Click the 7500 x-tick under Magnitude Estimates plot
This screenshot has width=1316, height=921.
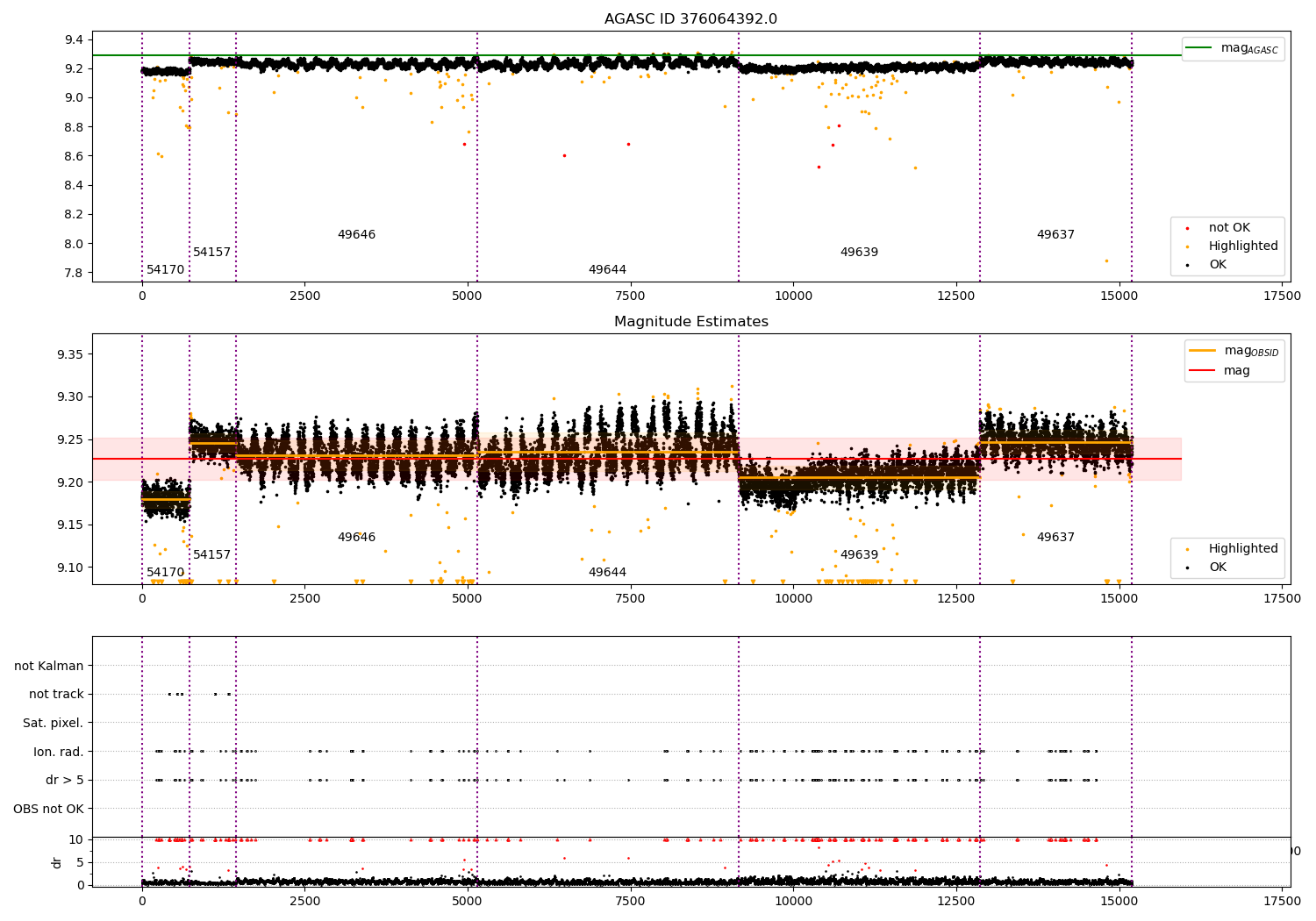pos(630,599)
